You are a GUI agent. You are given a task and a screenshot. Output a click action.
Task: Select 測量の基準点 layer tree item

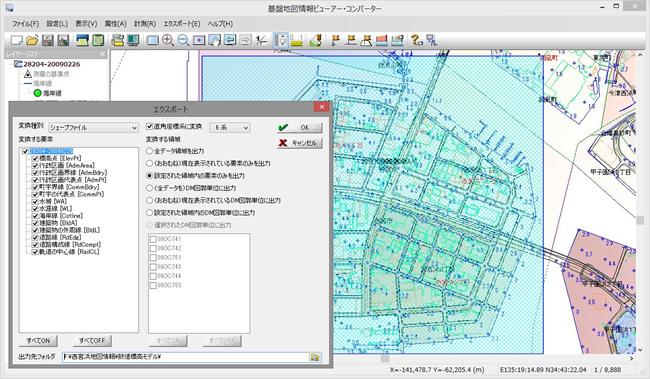coord(46,74)
